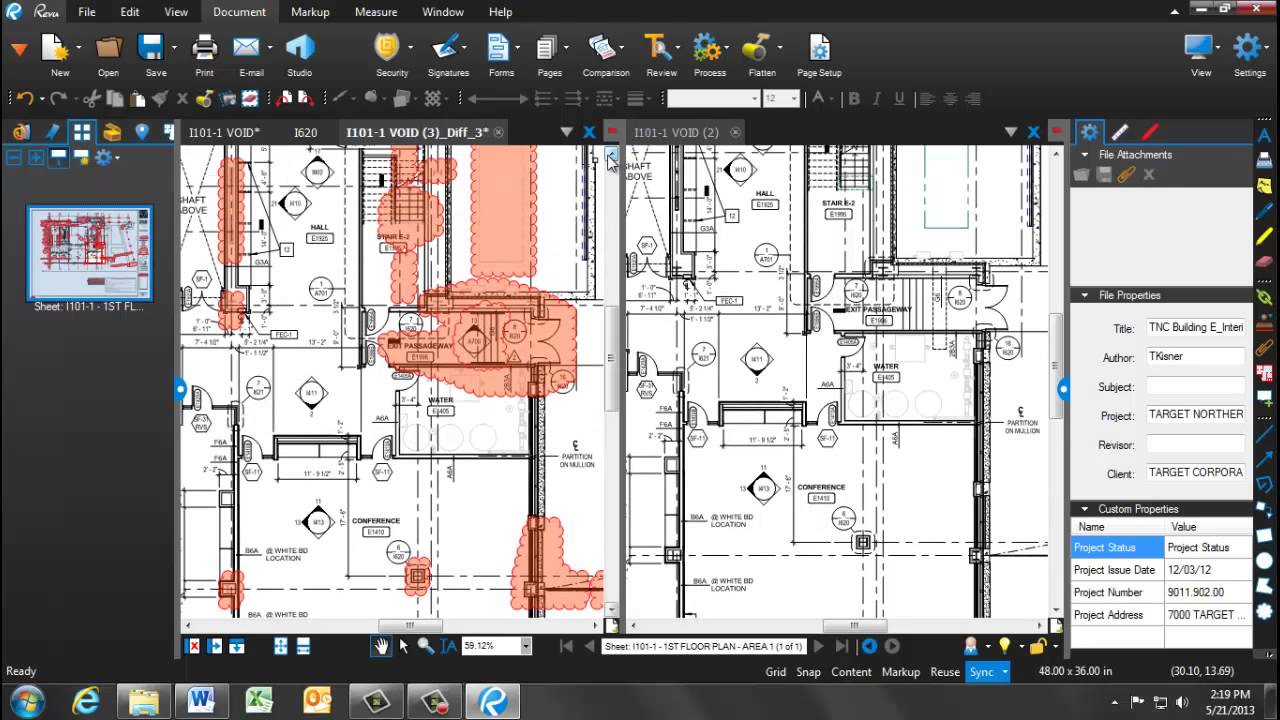Open Microsoft Word from the taskbar
This screenshot has height=720, width=1280.
tap(202, 699)
